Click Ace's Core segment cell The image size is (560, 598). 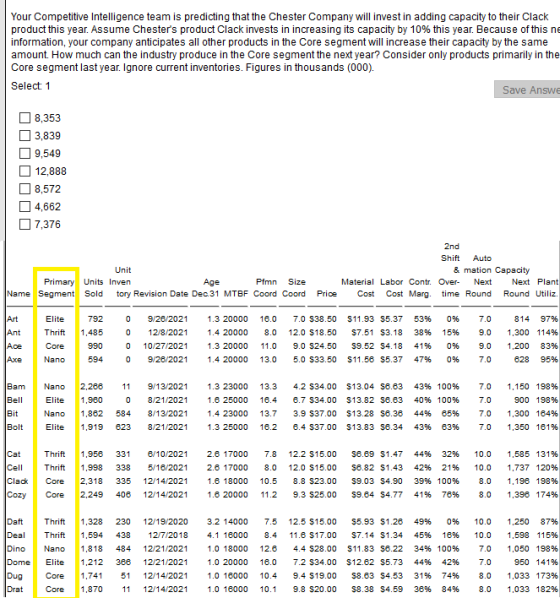55,346
